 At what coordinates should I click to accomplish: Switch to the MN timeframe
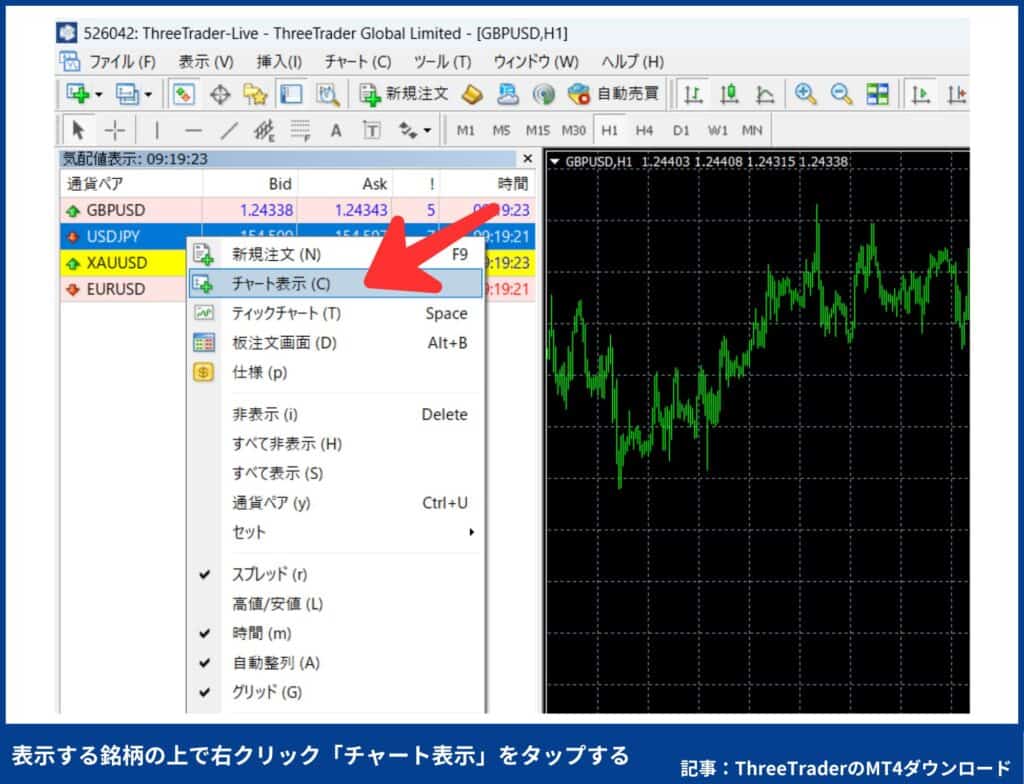[752, 131]
